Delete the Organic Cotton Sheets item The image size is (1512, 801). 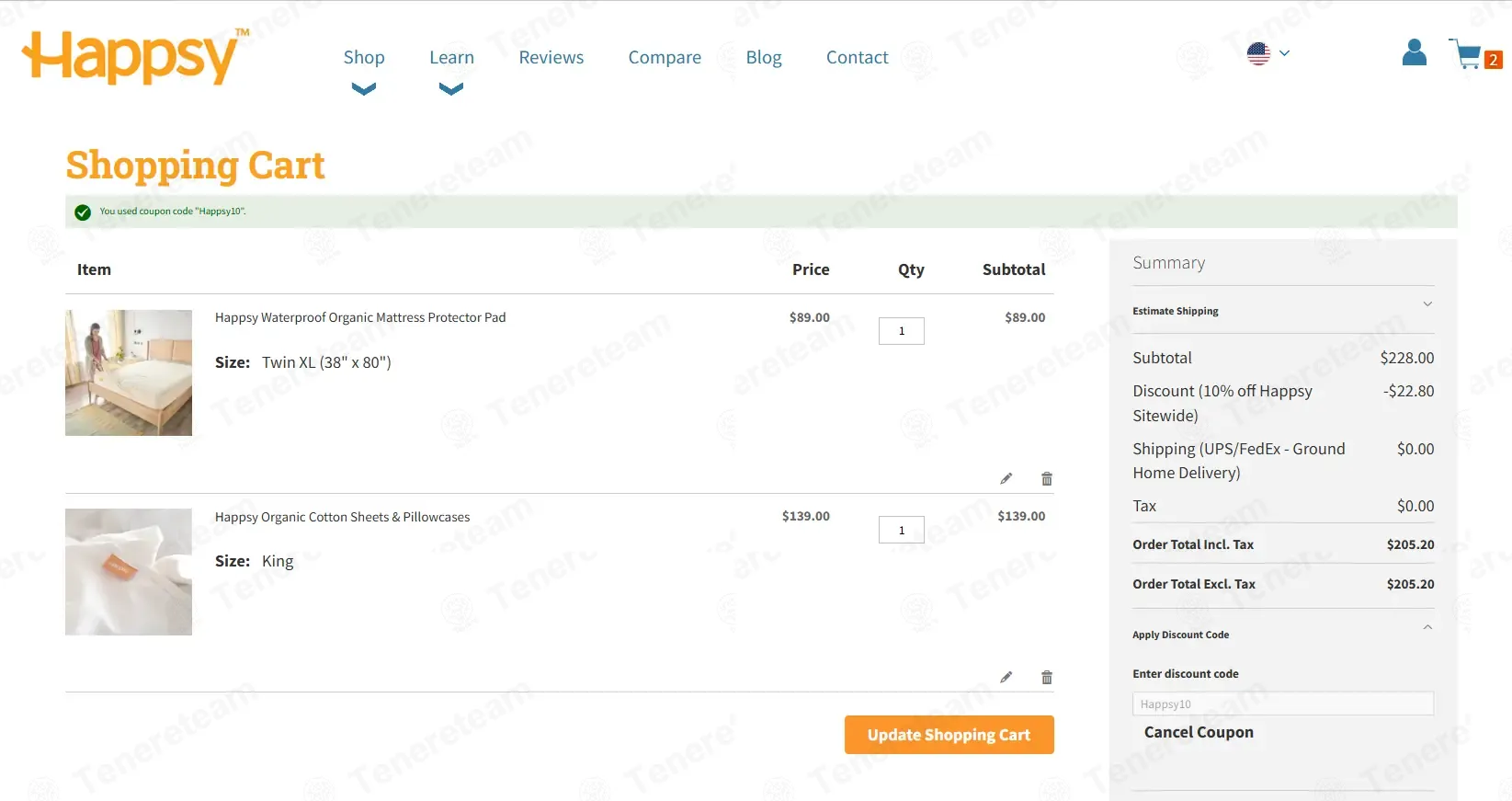[x=1046, y=677]
